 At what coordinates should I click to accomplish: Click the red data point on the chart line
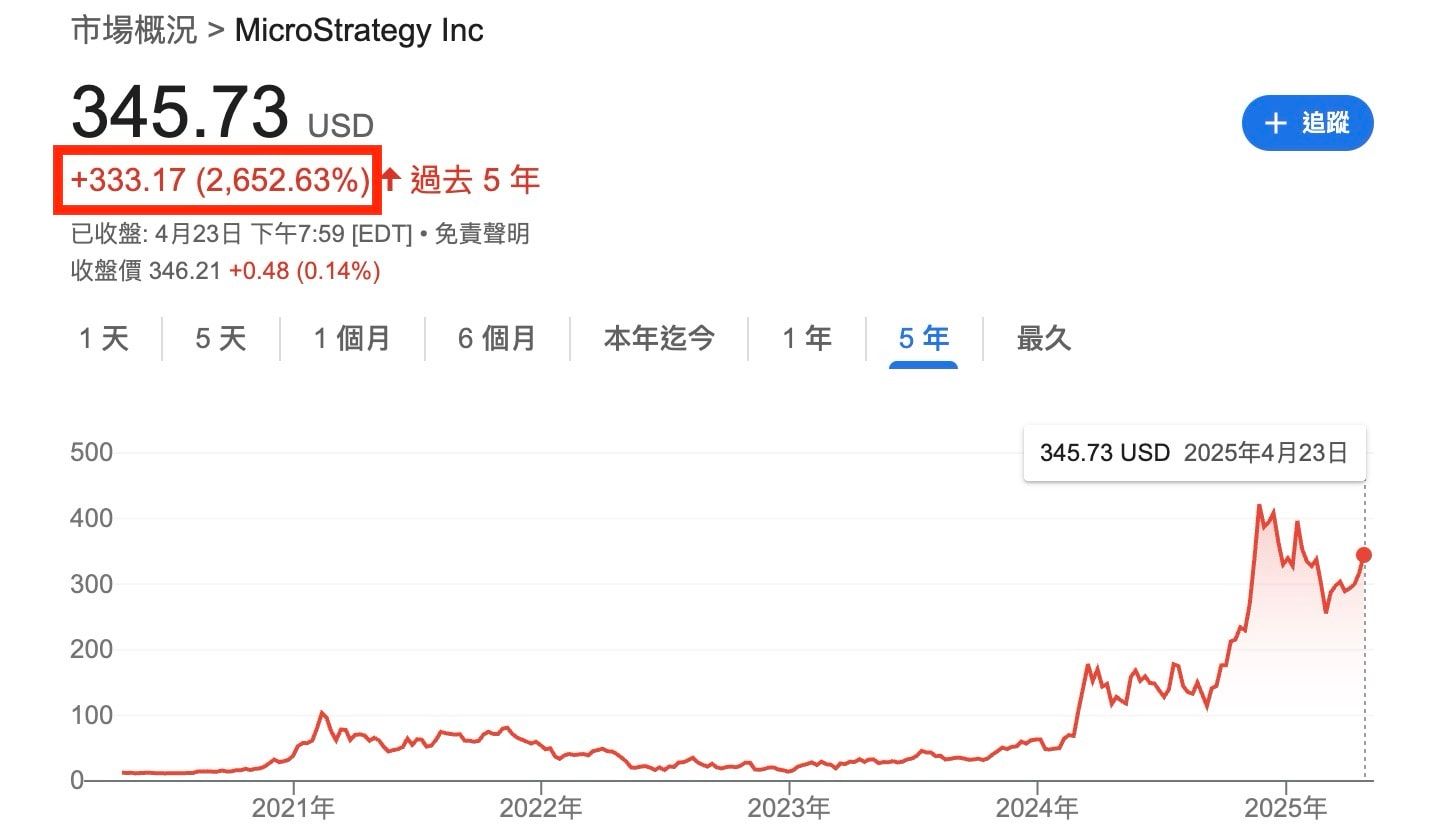coord(1364,553)
